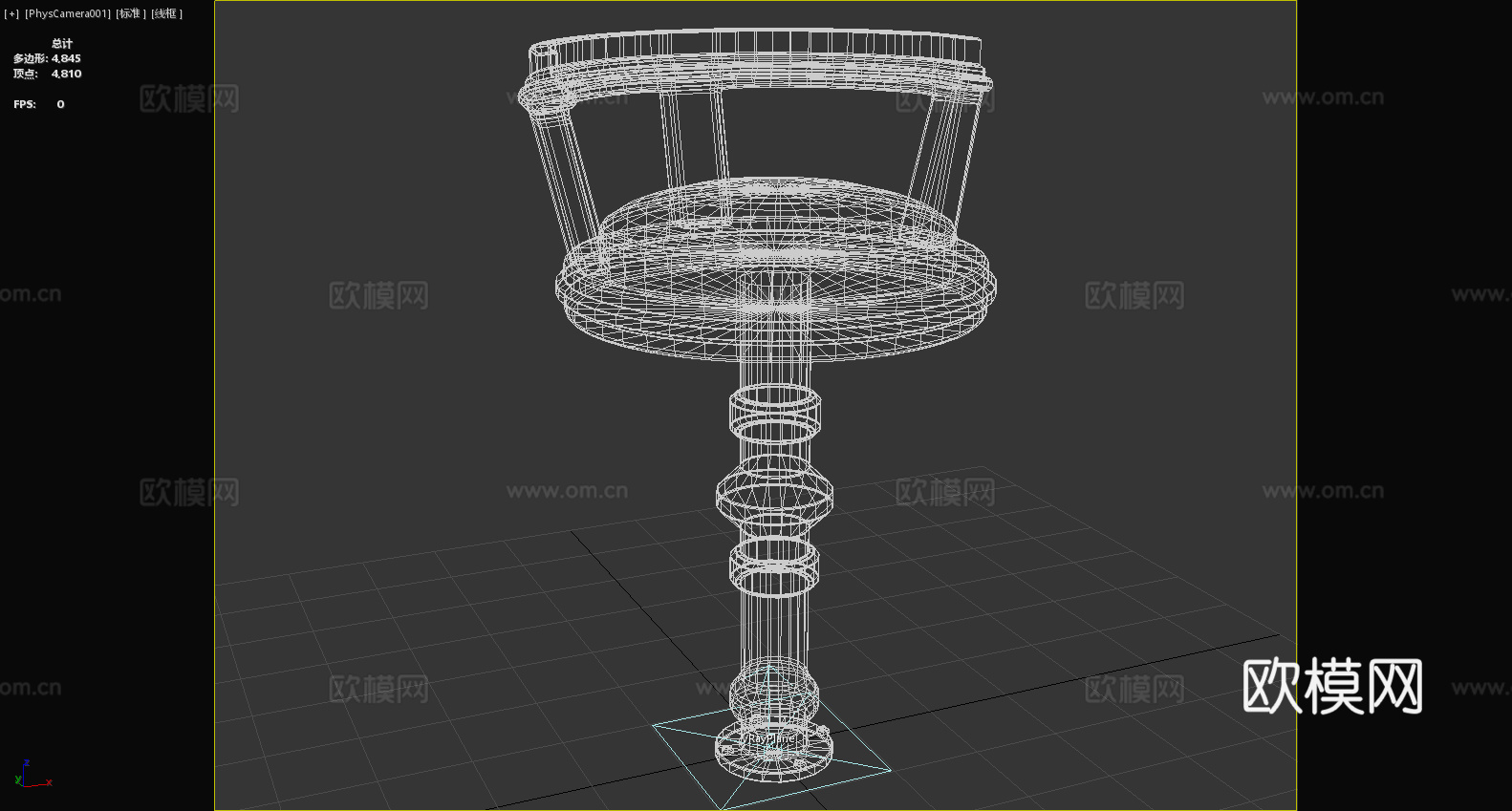The image size is (1512, 811).
Task: Select the vertex count value 4,810
Action: click(x=66, y=74)
